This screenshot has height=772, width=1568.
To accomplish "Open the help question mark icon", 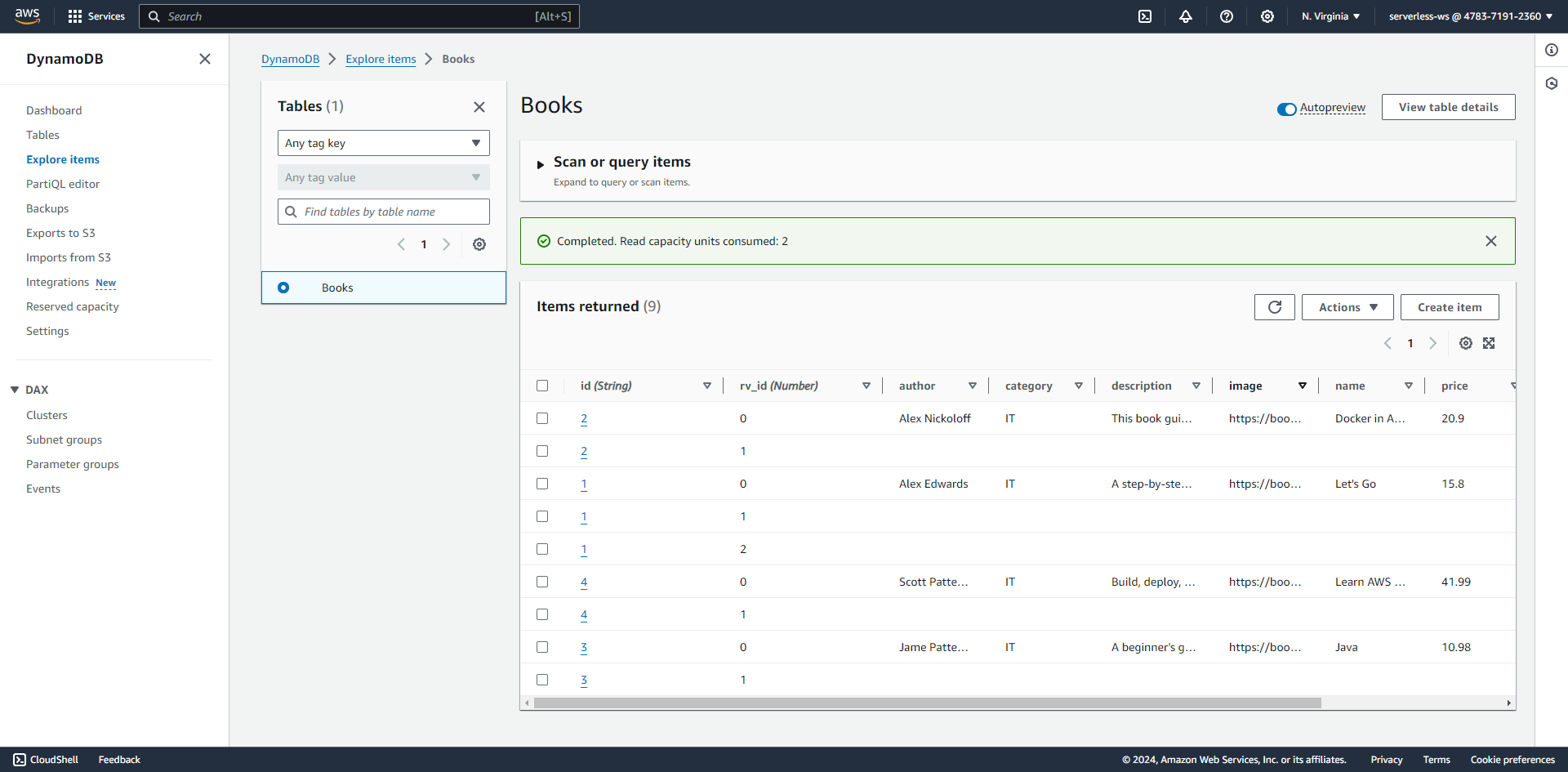I will tap(1227, 16).
